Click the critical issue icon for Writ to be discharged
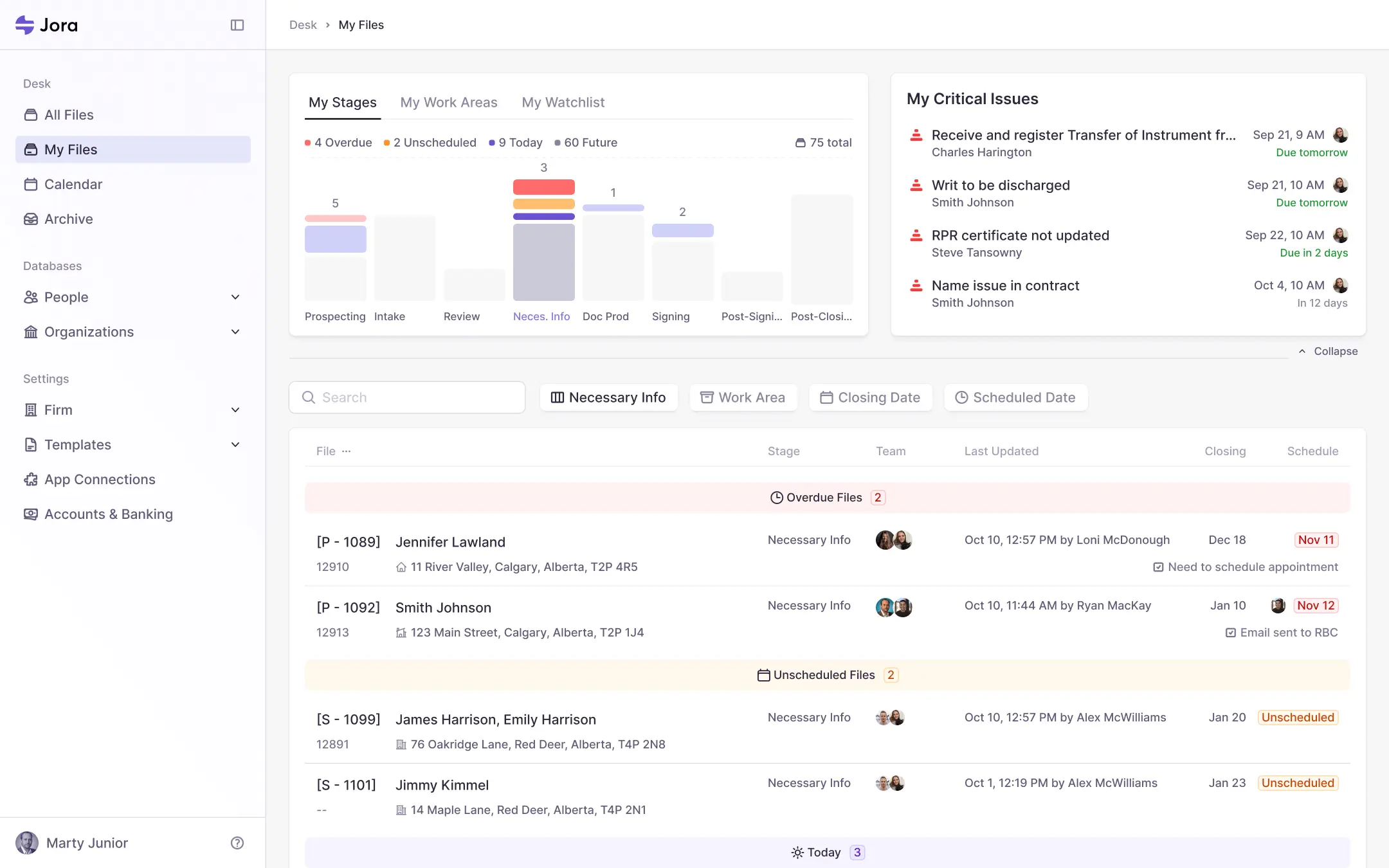Viewport: 1389px width, 868px height. pyautogui.click(x=916, y=186)
